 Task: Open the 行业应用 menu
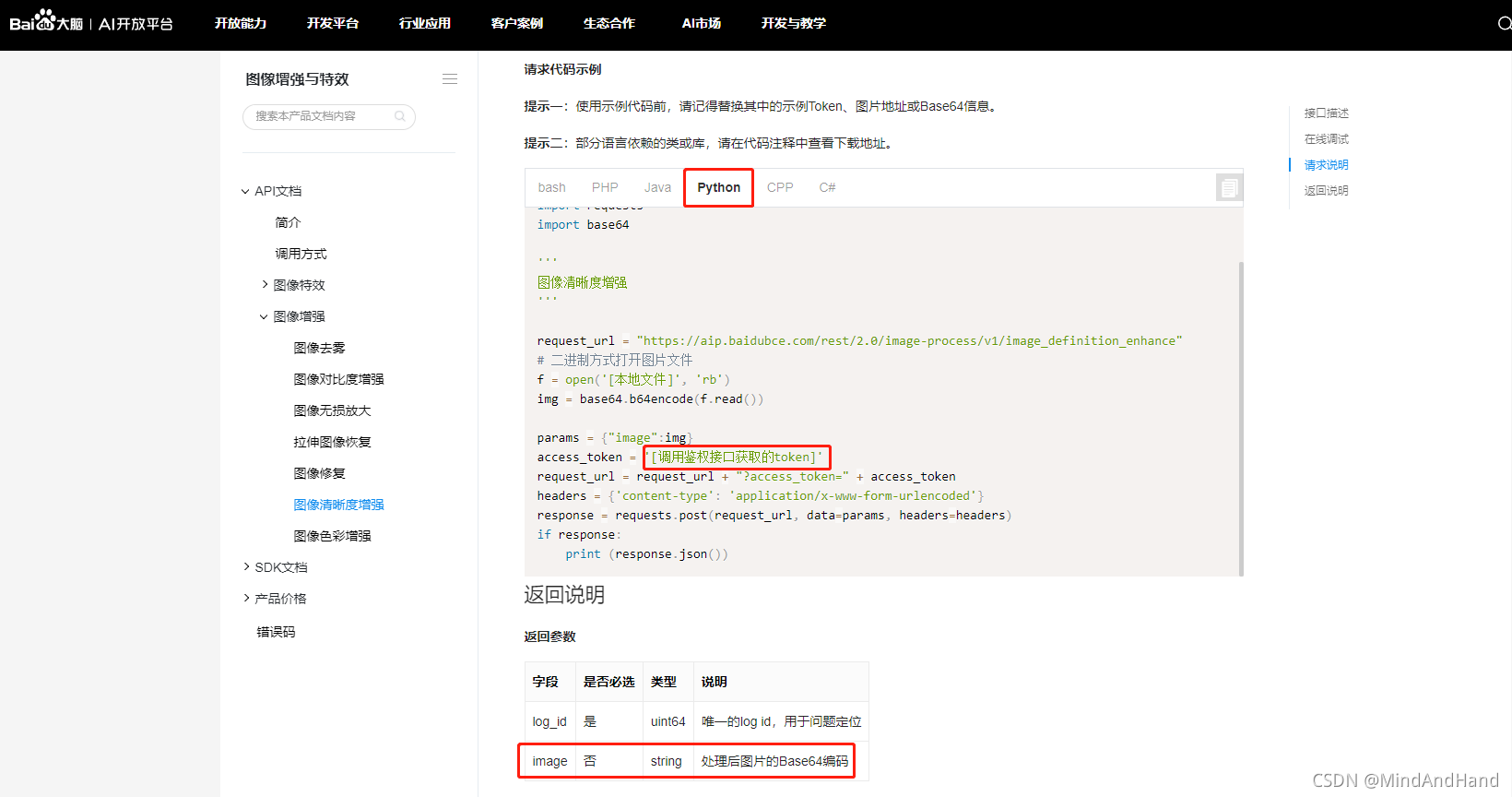pos(425,23)
